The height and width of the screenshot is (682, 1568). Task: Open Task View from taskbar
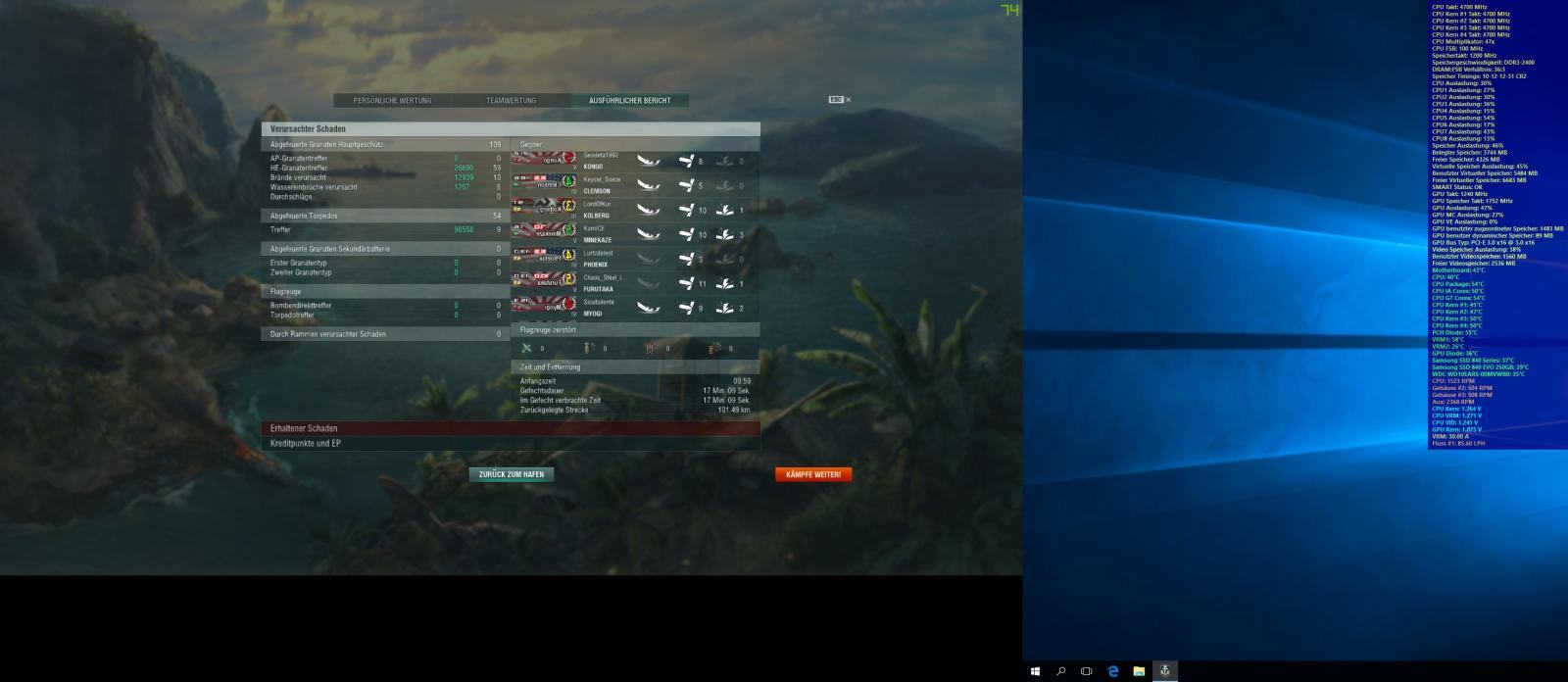coord(1087,671)
